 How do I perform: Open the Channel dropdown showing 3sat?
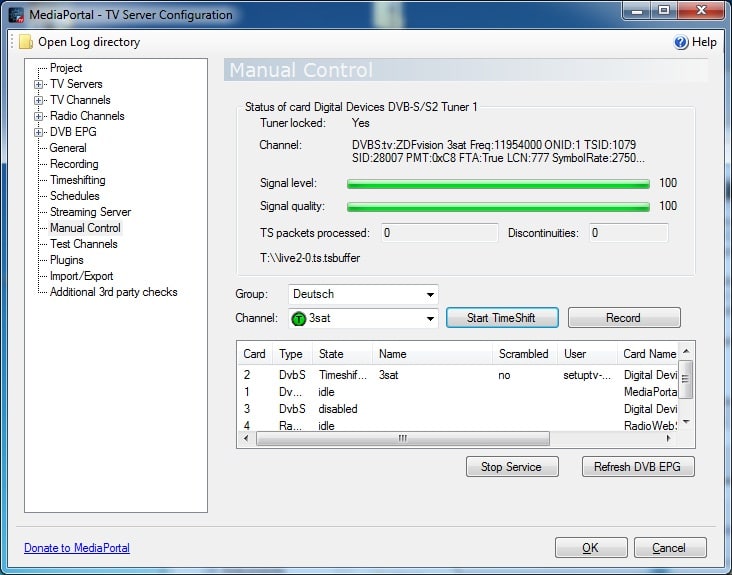coord(430,319)
